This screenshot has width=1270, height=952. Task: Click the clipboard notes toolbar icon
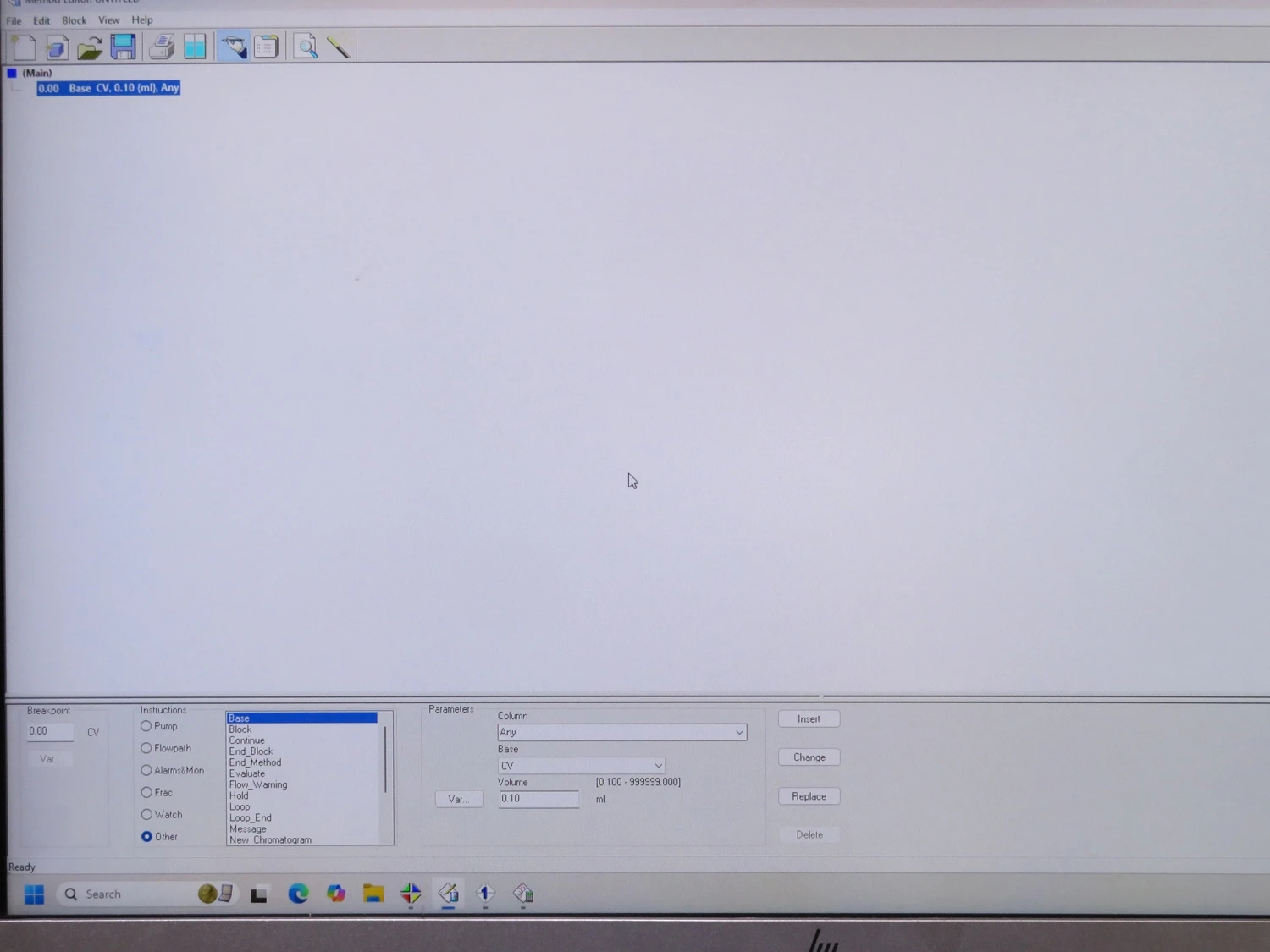[267, 47]
